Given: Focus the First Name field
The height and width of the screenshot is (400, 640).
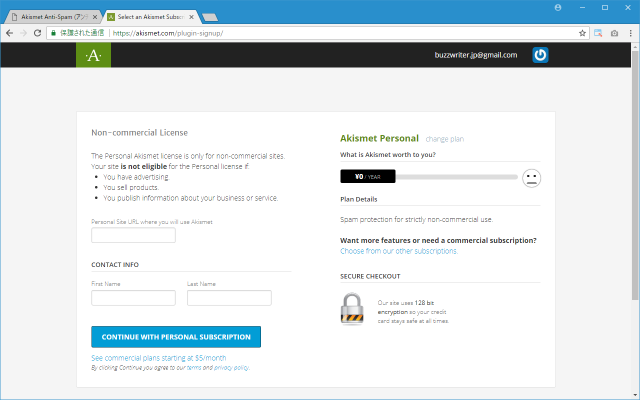Looking at the screenshot, I should [x=133, y=298].
